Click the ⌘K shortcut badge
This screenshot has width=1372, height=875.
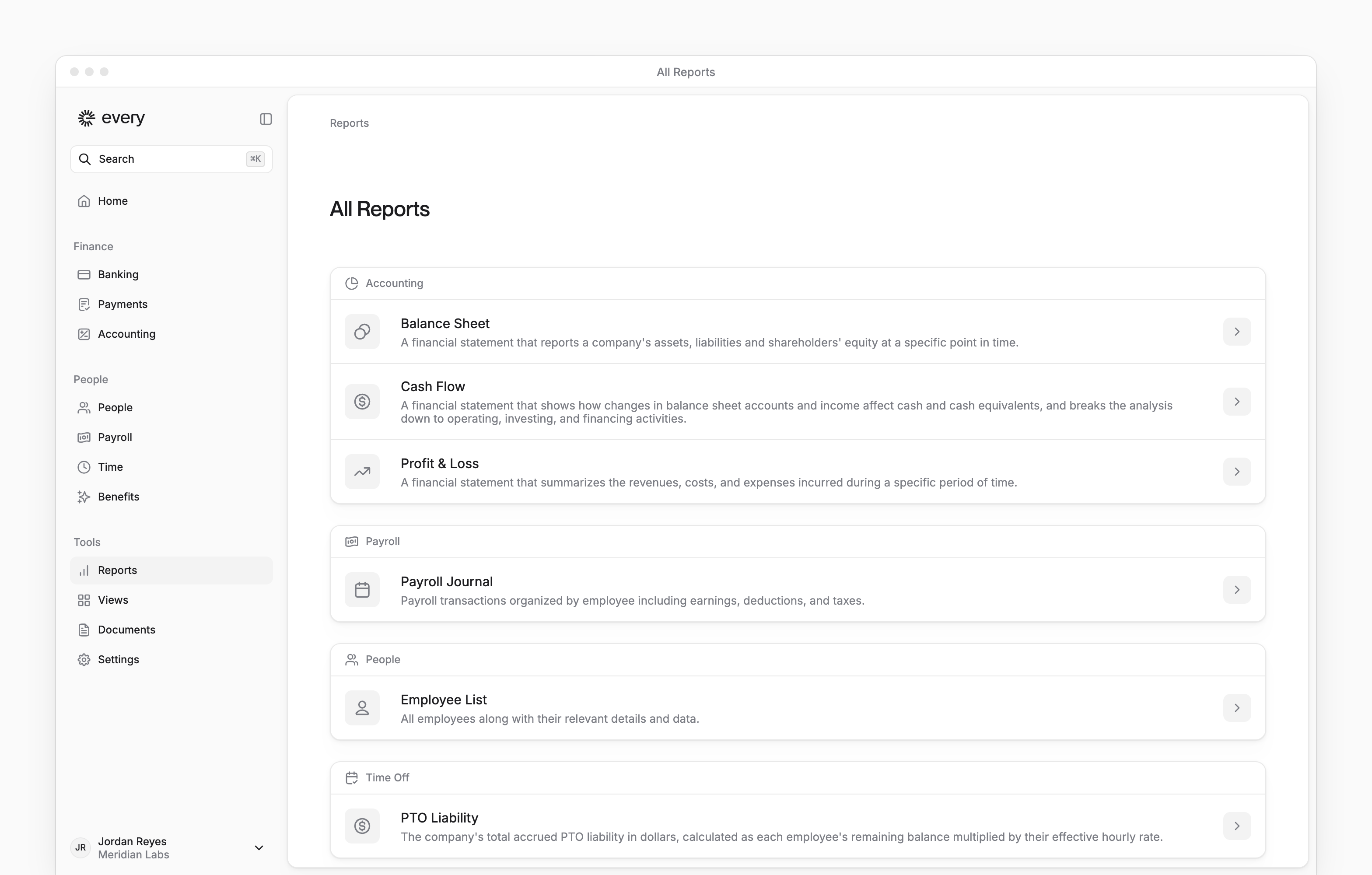click(255, 159)
